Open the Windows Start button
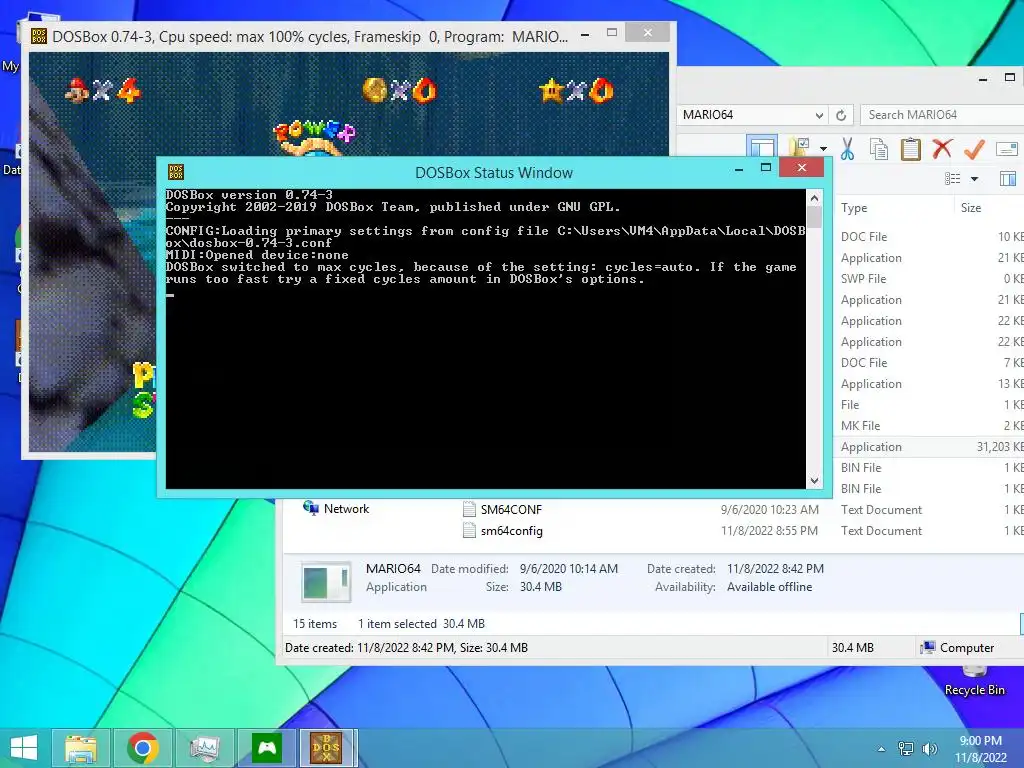1024x768 pixels. pos(24,748)
